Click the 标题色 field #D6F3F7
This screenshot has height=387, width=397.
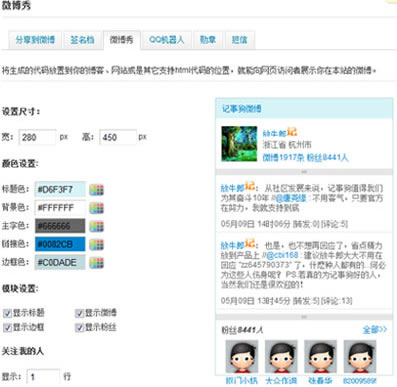(60, 190)
